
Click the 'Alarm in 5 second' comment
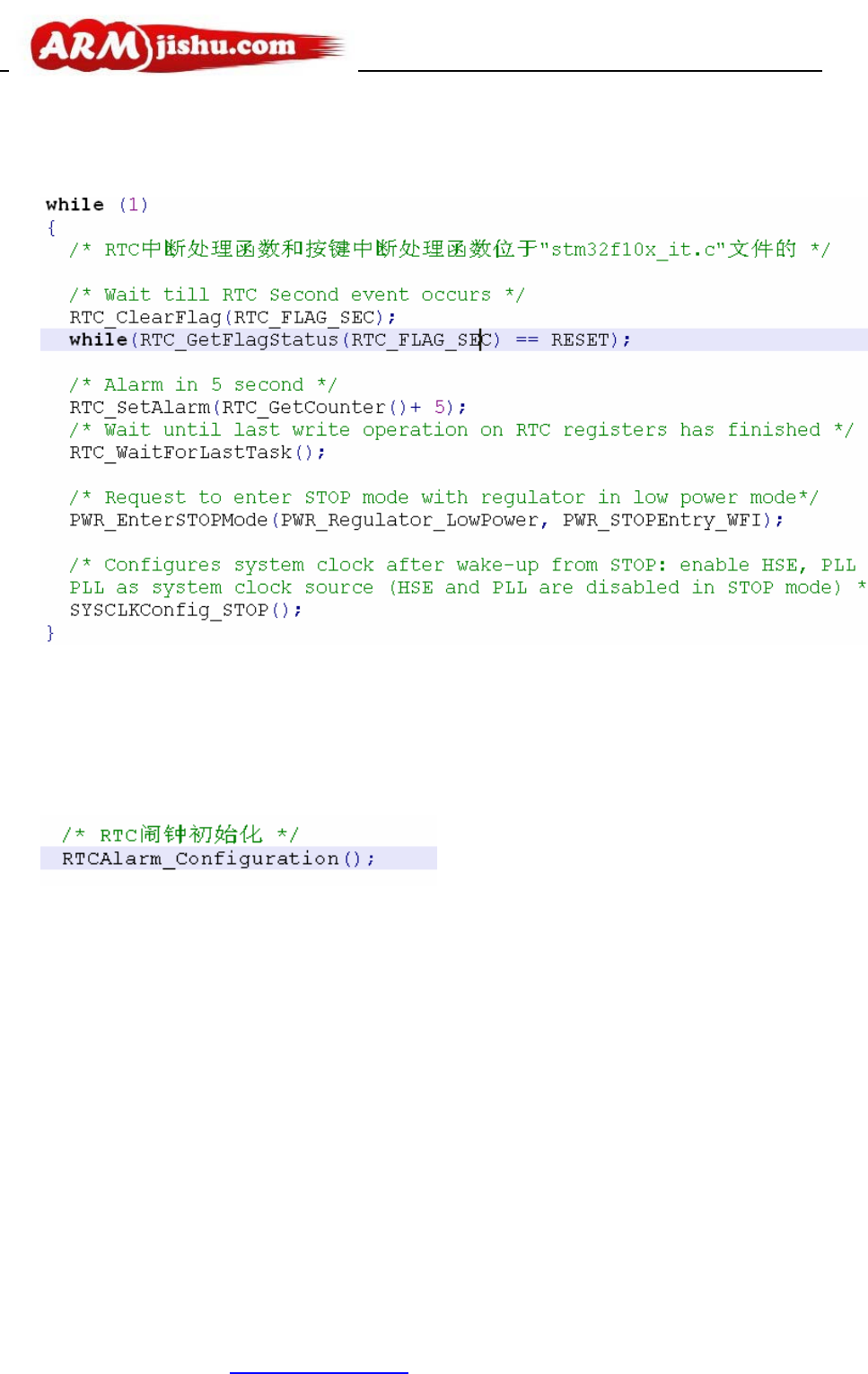coord(203,384)
